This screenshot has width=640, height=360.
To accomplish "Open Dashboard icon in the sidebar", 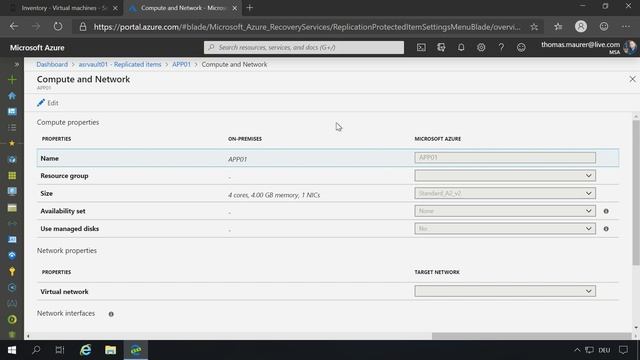I will [12, 111].
